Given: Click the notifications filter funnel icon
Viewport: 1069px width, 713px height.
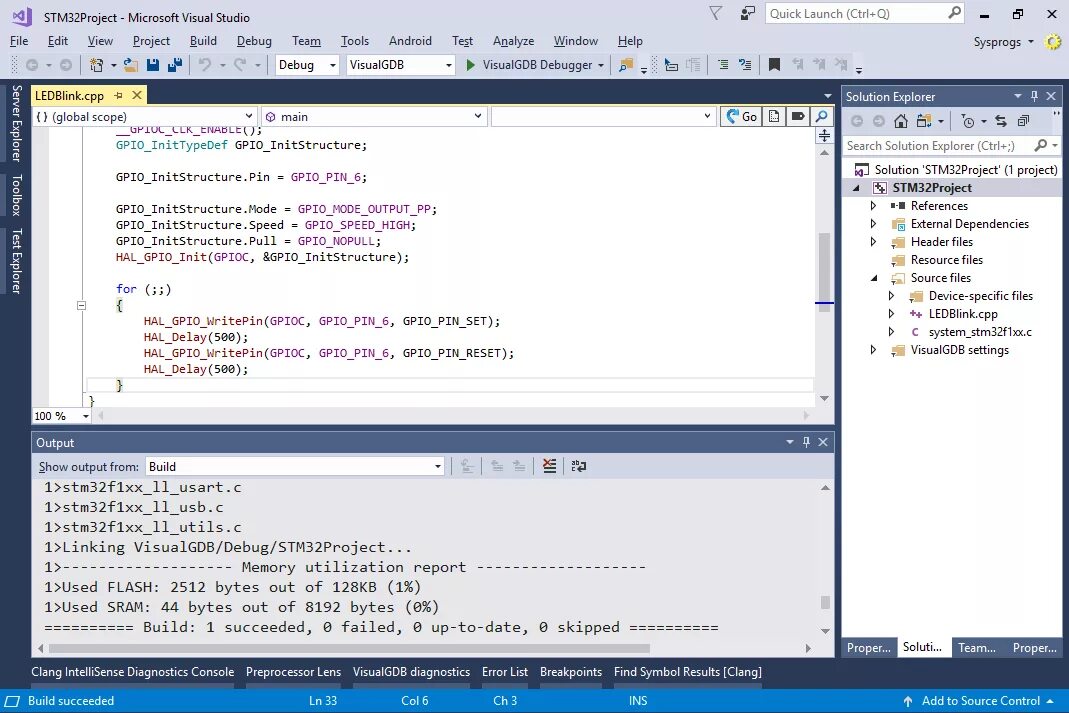Looking at the screenshot, I should (715, 14).
